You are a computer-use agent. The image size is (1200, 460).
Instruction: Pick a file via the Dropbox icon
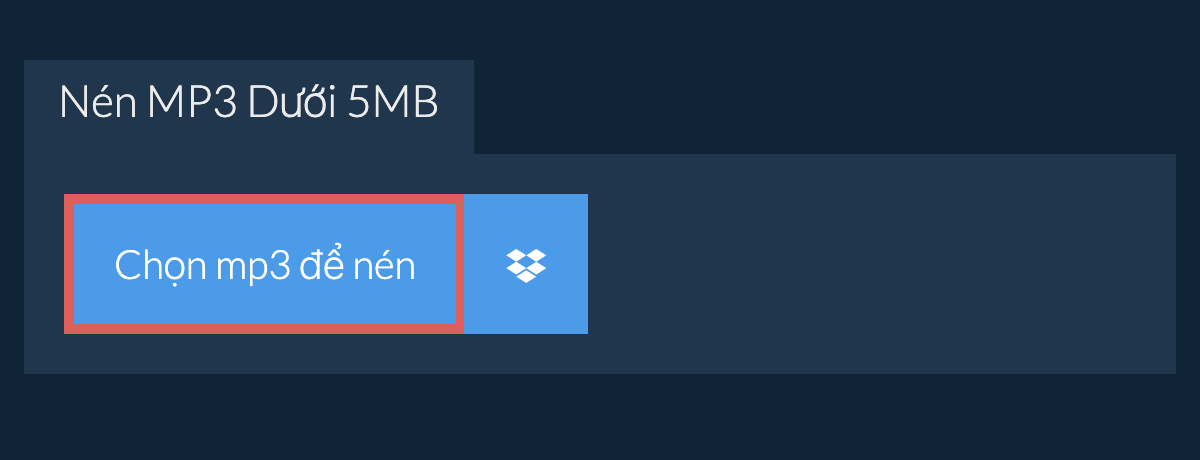(x=526, y=264)
